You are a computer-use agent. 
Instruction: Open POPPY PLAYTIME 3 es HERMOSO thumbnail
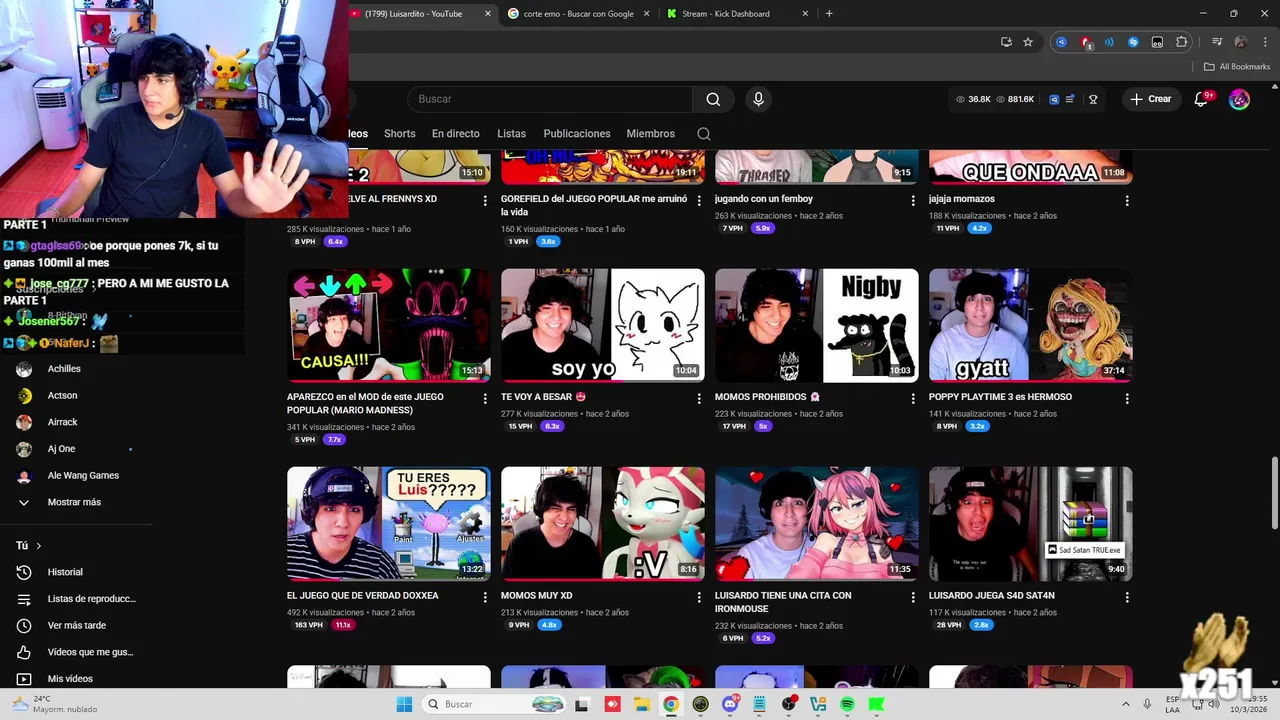pyautogui.click(x=1031, y=325)
